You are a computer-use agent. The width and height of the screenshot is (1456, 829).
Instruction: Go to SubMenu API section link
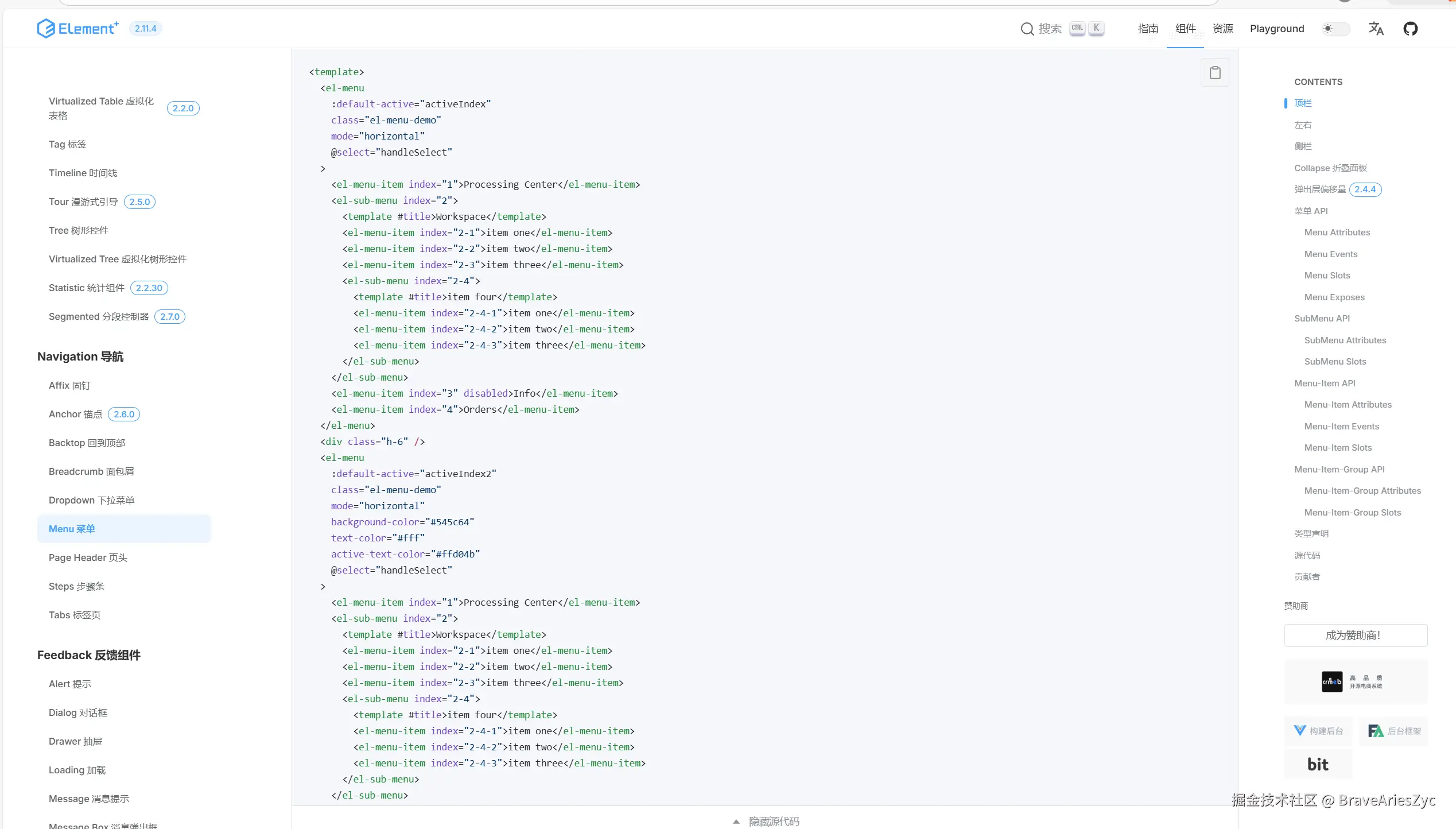click(x=1321, y=319)
